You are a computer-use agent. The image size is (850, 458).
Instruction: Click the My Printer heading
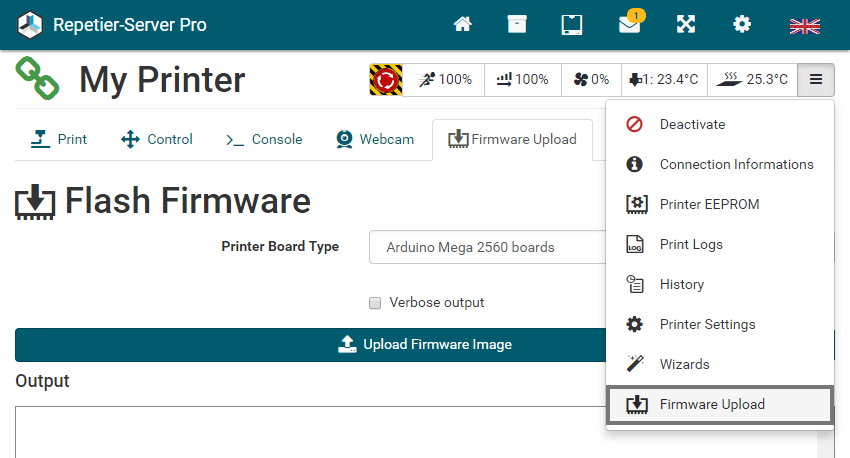(x=162, y=80)
